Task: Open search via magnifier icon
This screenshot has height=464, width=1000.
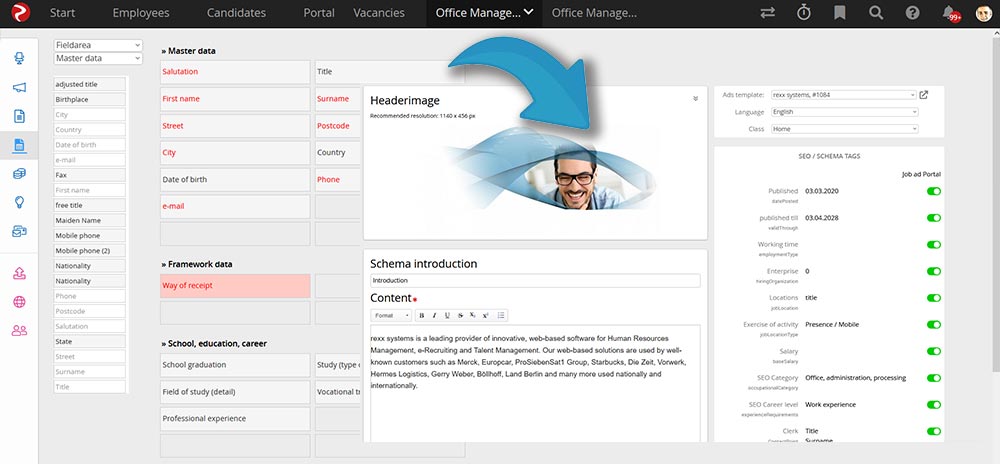Action: tap(876, 13)
